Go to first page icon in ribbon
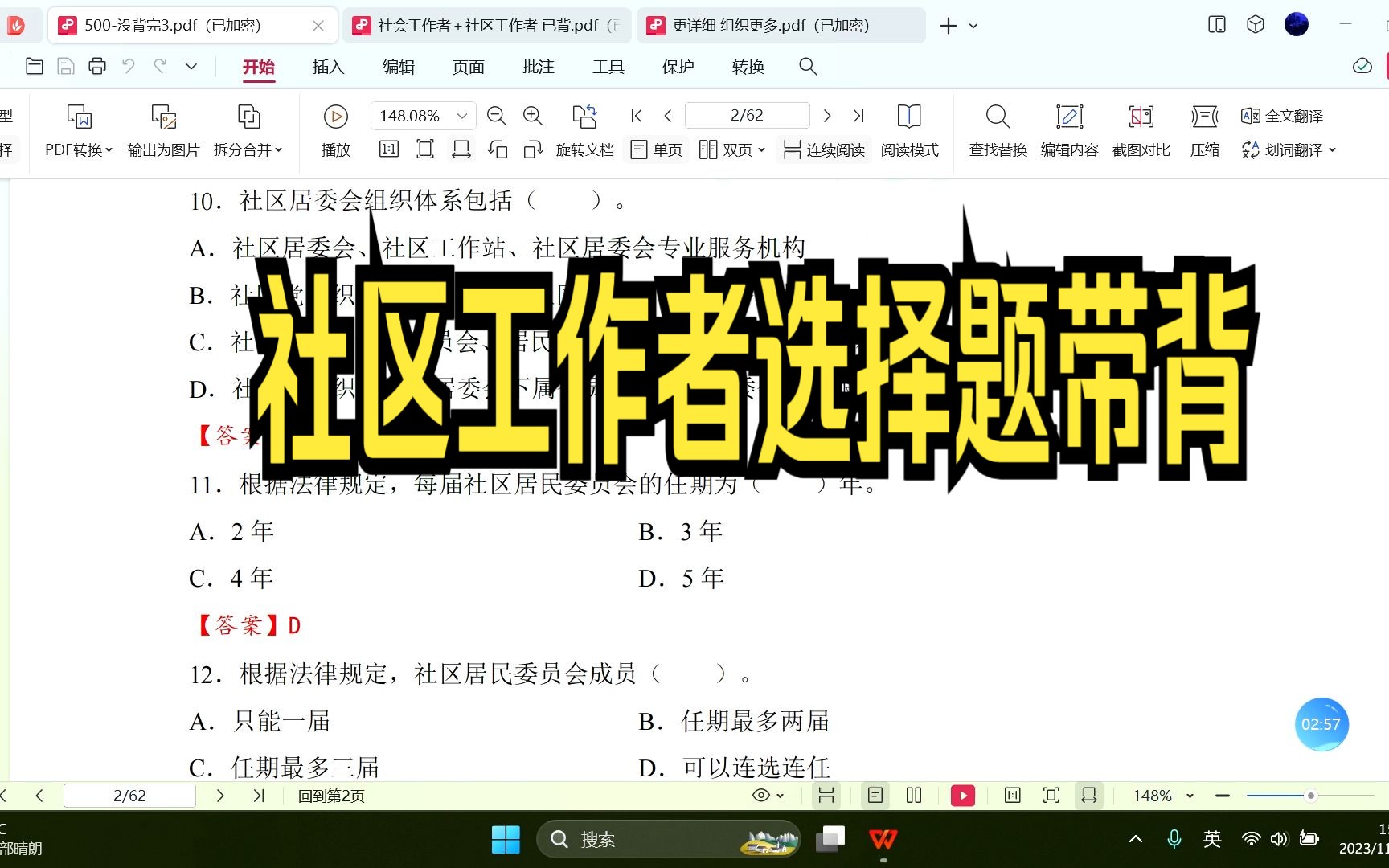 pyautogui.click(x=637, y=116)
